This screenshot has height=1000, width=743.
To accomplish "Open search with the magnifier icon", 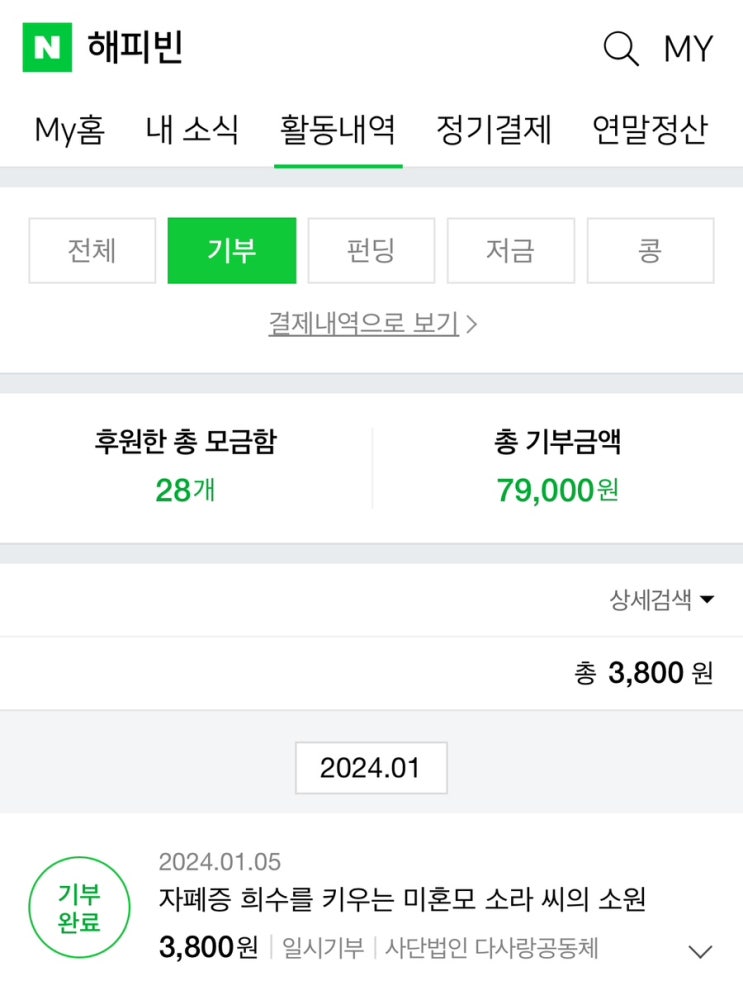I will pyautogui.click(x=621, y=48).
